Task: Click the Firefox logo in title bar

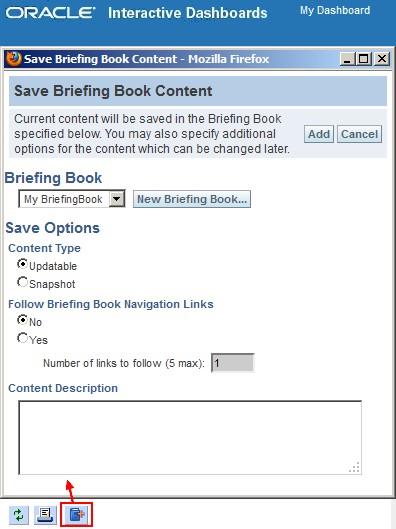Action: coord(13,59)
